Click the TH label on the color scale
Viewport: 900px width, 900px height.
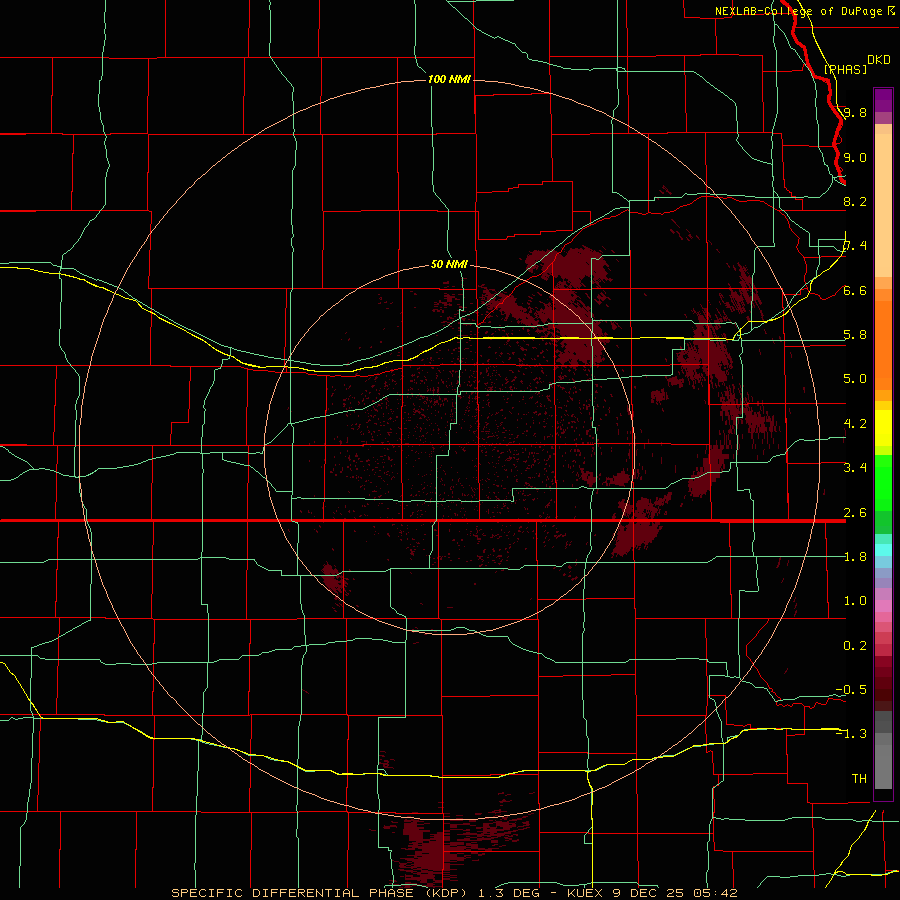tap(859, 779)
